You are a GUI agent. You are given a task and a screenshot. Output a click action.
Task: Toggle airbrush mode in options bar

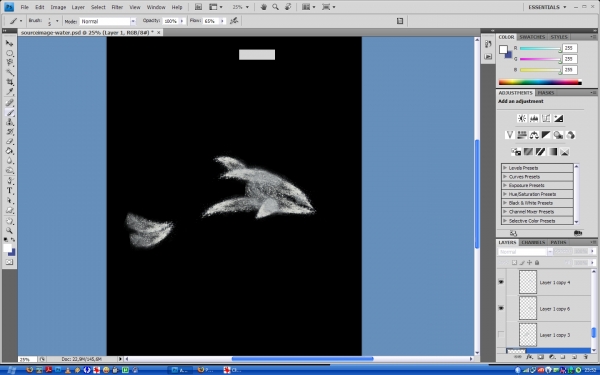234,21
